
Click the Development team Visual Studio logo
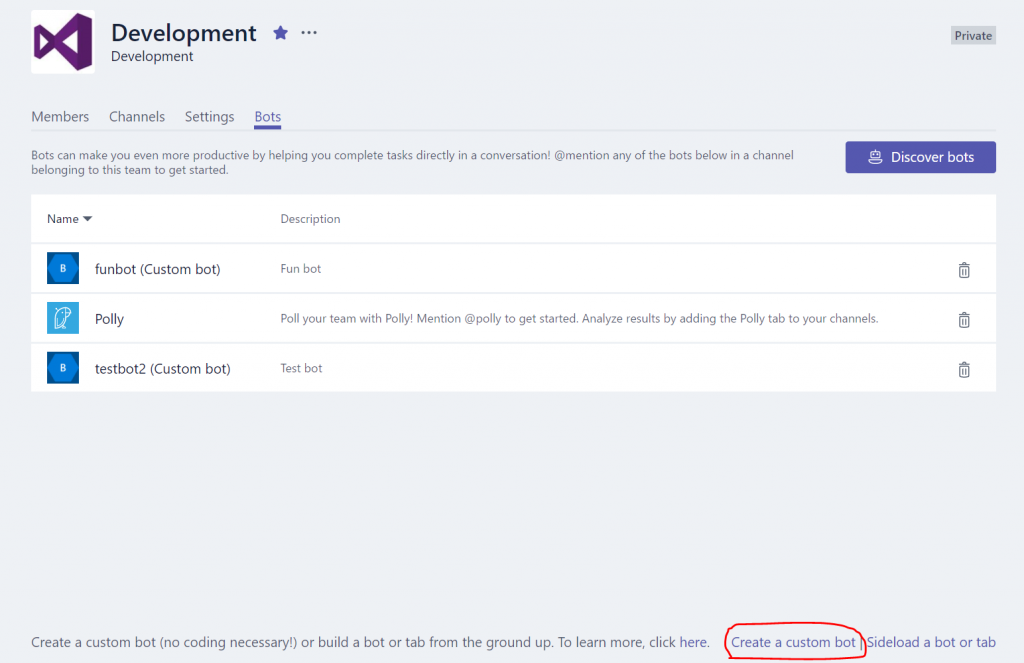coord(62,42)
